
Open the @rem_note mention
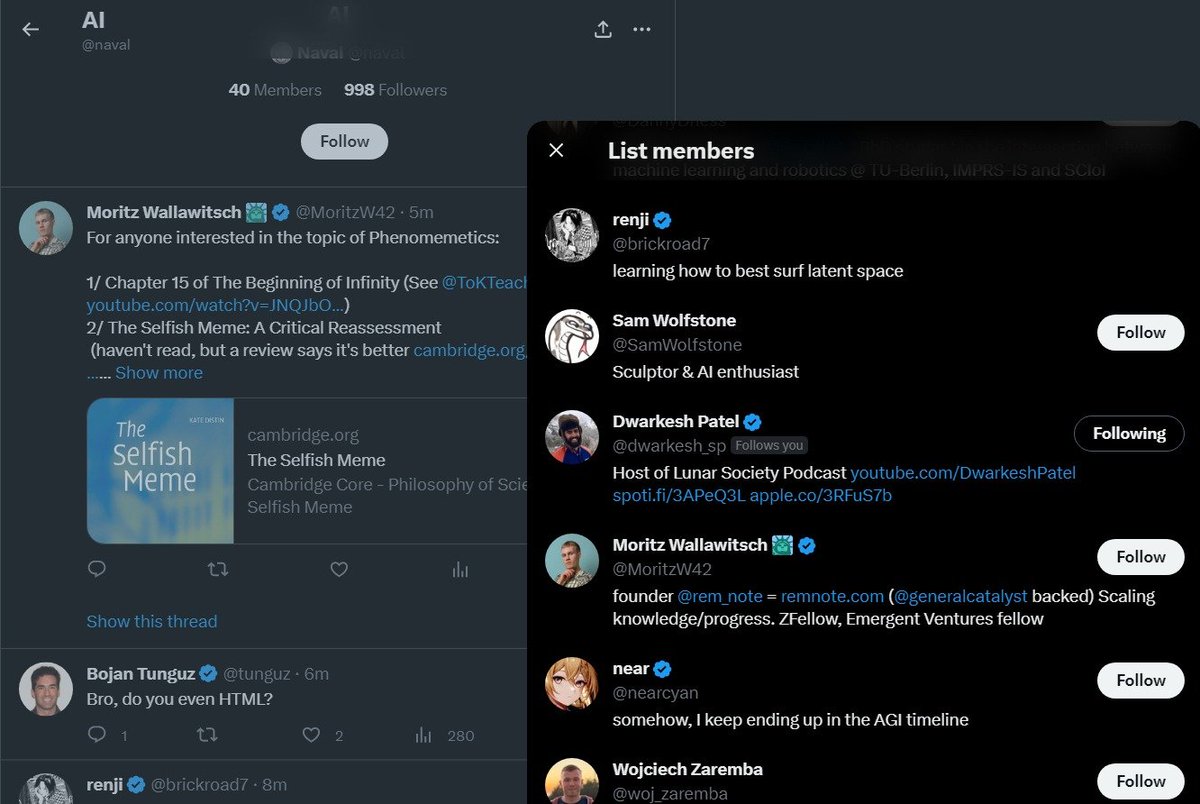[720, 596]
